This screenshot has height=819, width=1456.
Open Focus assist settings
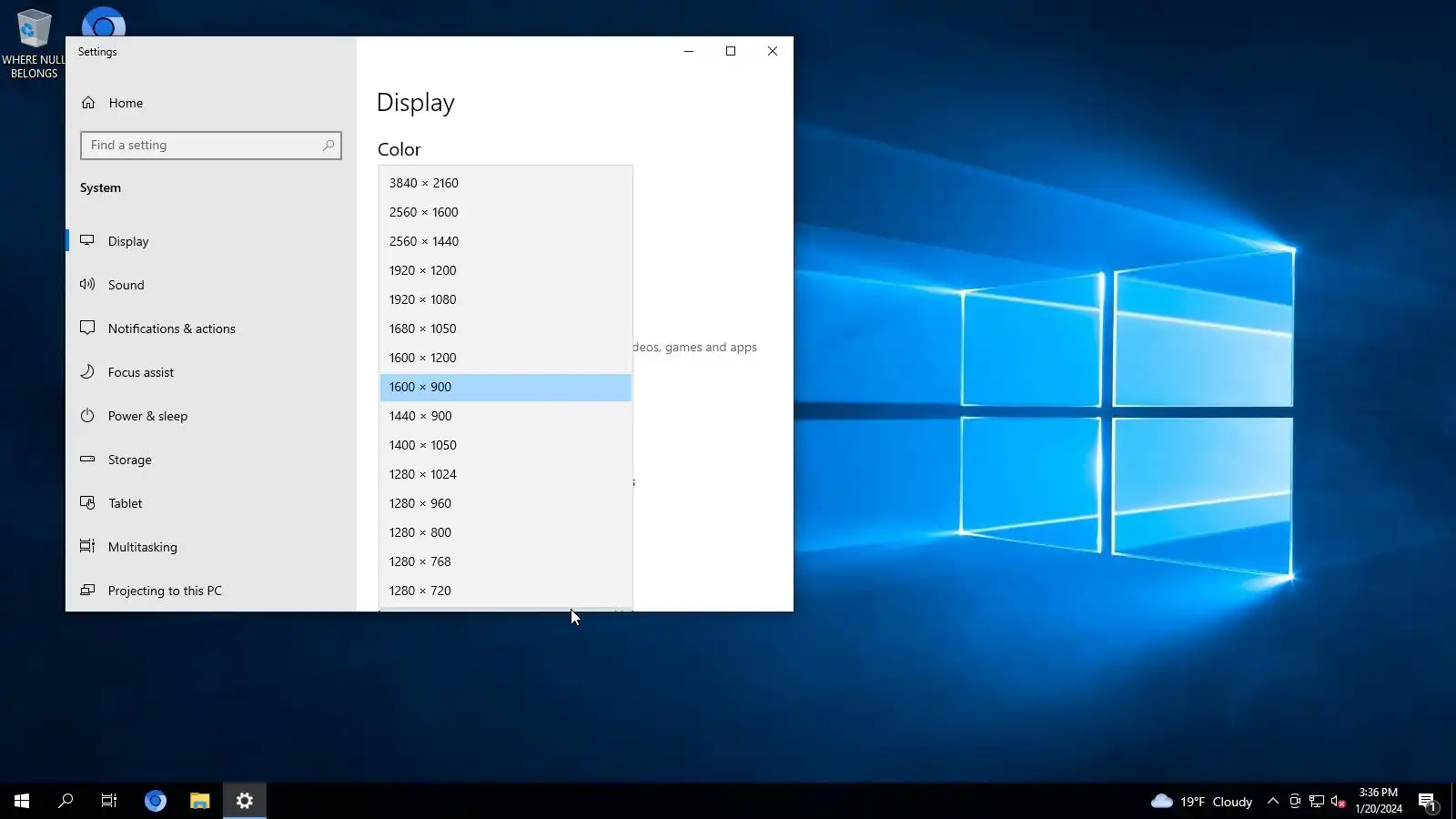pos(211,372)
